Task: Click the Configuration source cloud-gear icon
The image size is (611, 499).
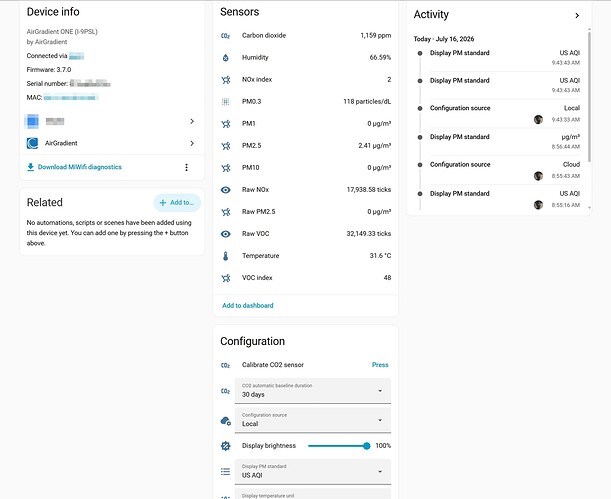Action: (x=225, y=421)
